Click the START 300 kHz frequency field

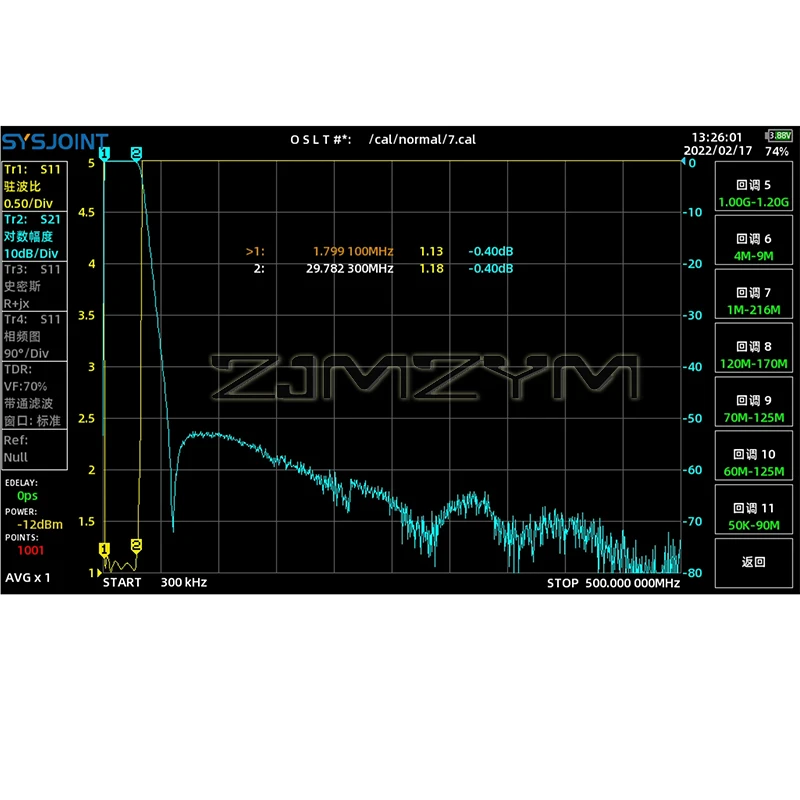pos(155,582)
